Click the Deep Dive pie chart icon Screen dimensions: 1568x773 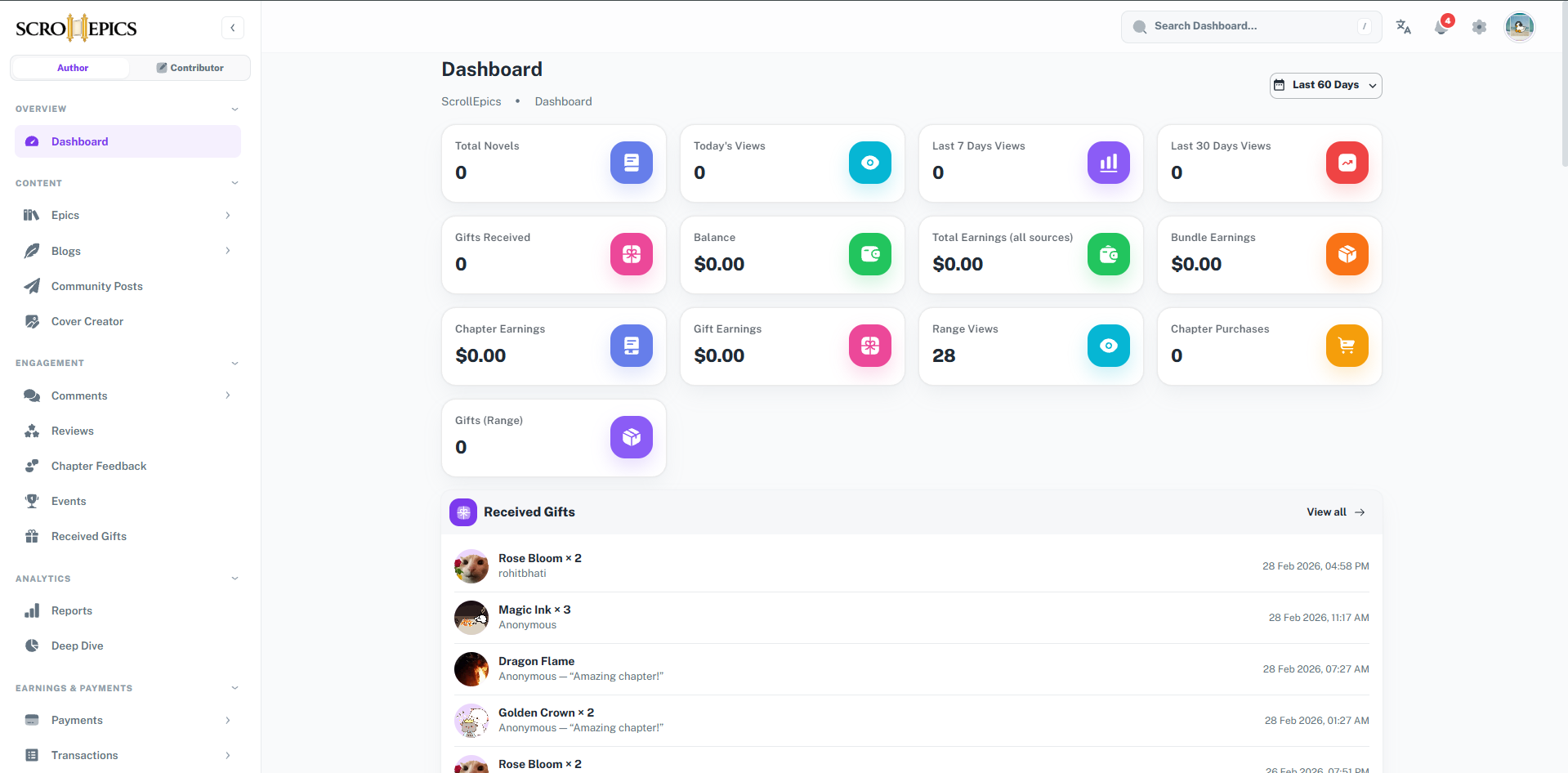click(32, 646)
